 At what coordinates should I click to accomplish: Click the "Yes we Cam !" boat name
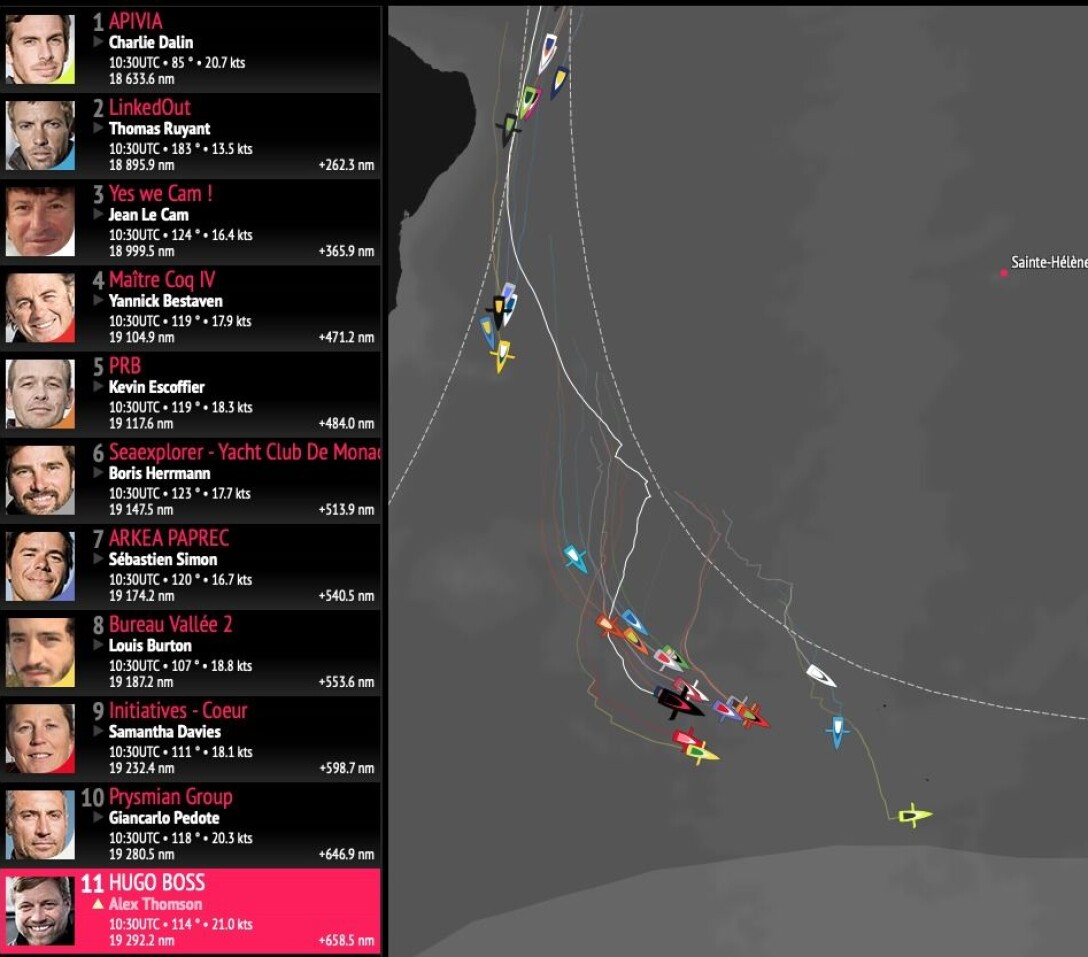[x=160, y=194]
